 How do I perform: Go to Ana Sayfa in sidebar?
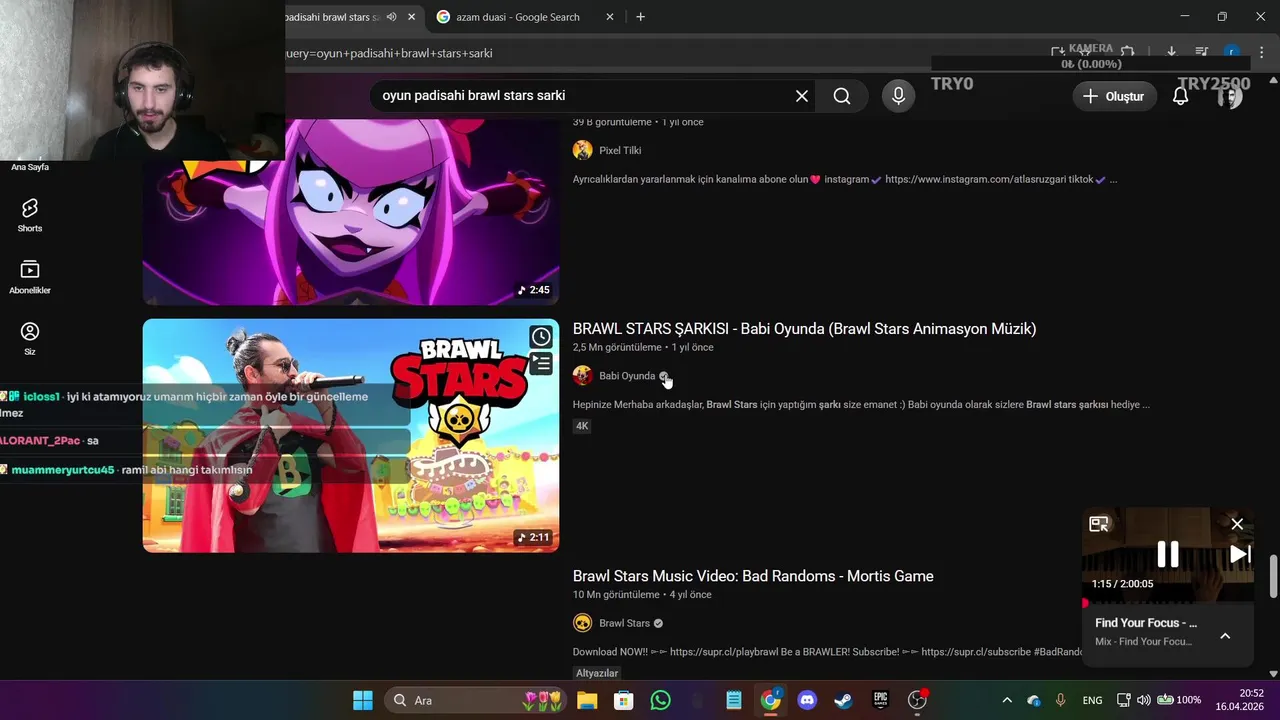pyautogui.click(x=30, y=167)
